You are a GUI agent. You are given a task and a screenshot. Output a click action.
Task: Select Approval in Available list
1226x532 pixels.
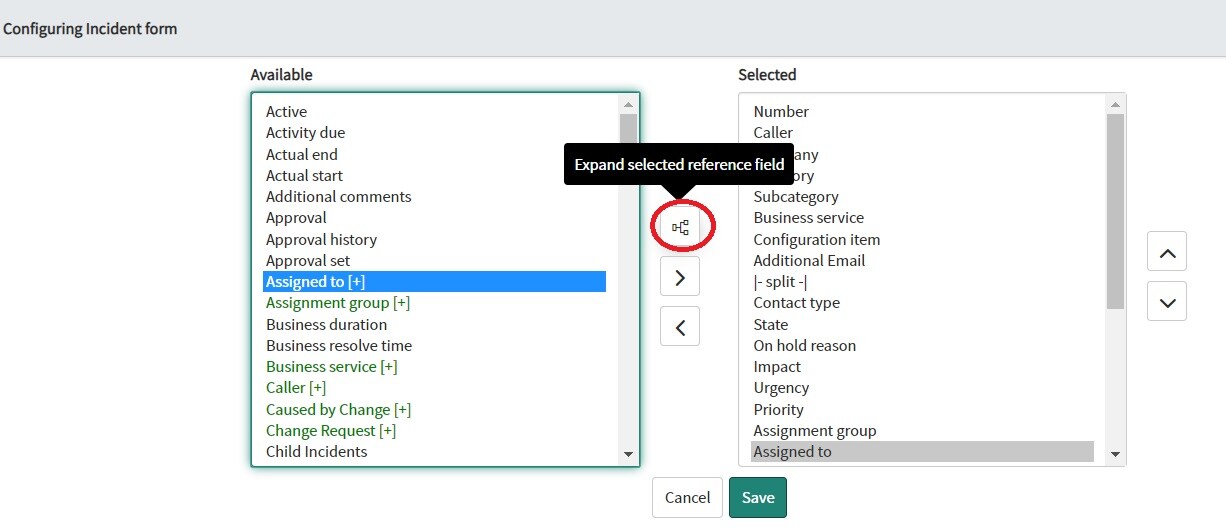[x=434, y=218]
